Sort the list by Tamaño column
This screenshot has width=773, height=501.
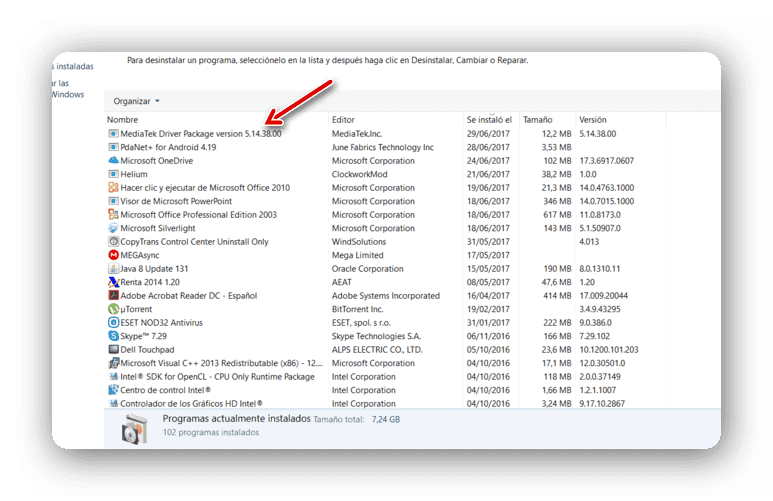pyautogui.click(x=537, y=120)
